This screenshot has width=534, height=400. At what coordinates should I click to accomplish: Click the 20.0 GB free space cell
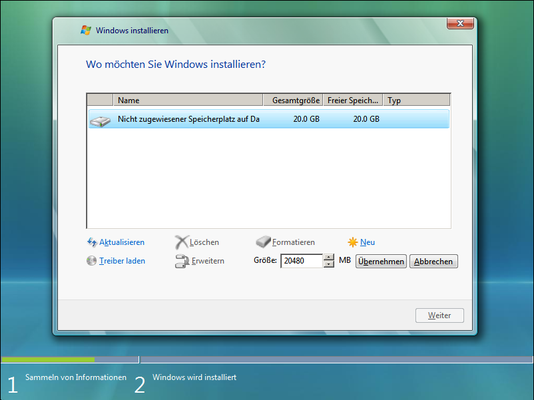tap(366, 119)
